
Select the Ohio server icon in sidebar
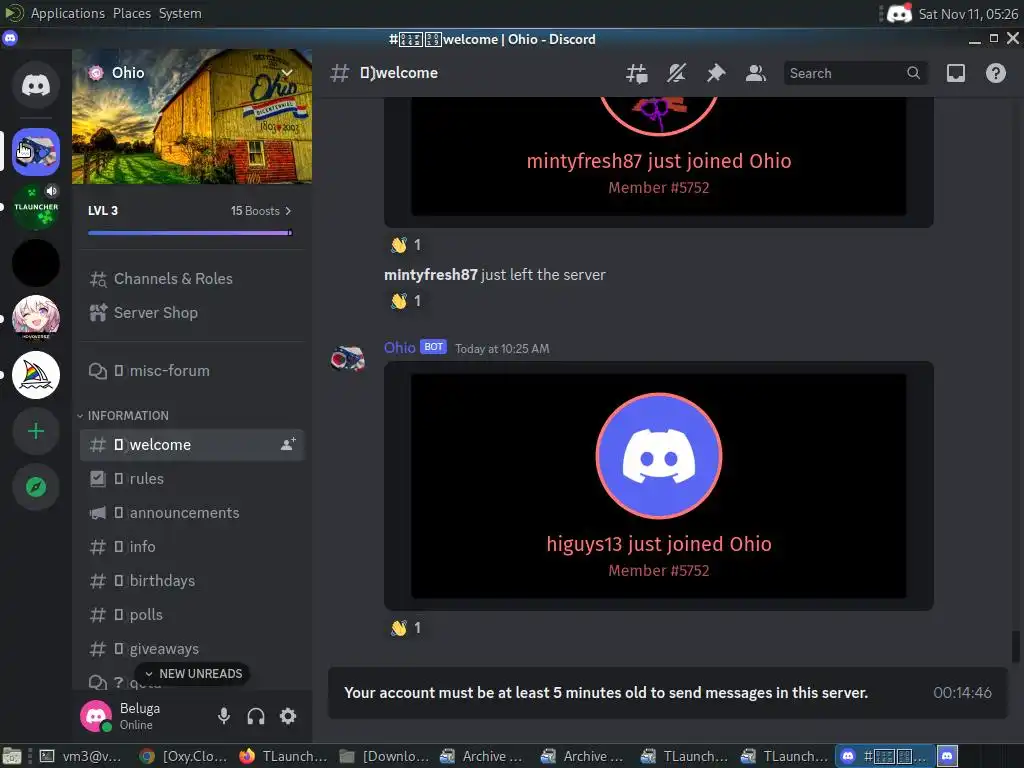point(36,152)
